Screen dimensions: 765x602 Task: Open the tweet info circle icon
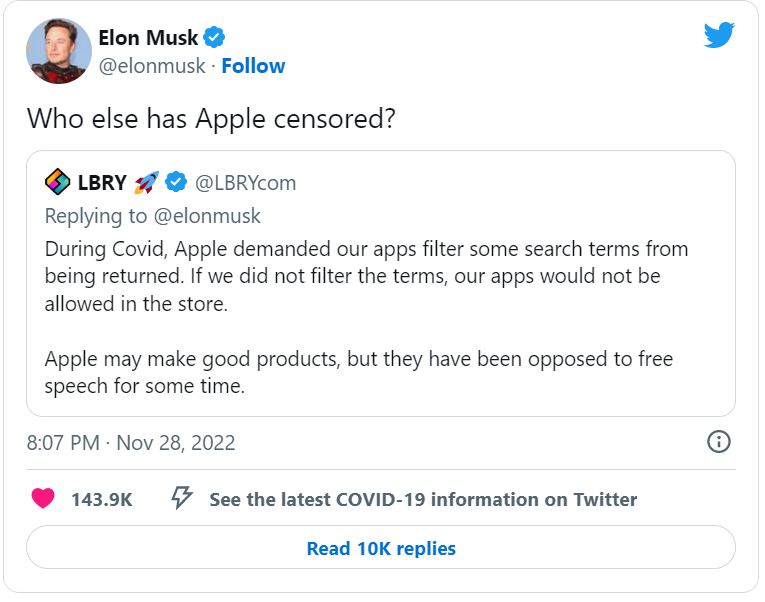pos(719,442)
